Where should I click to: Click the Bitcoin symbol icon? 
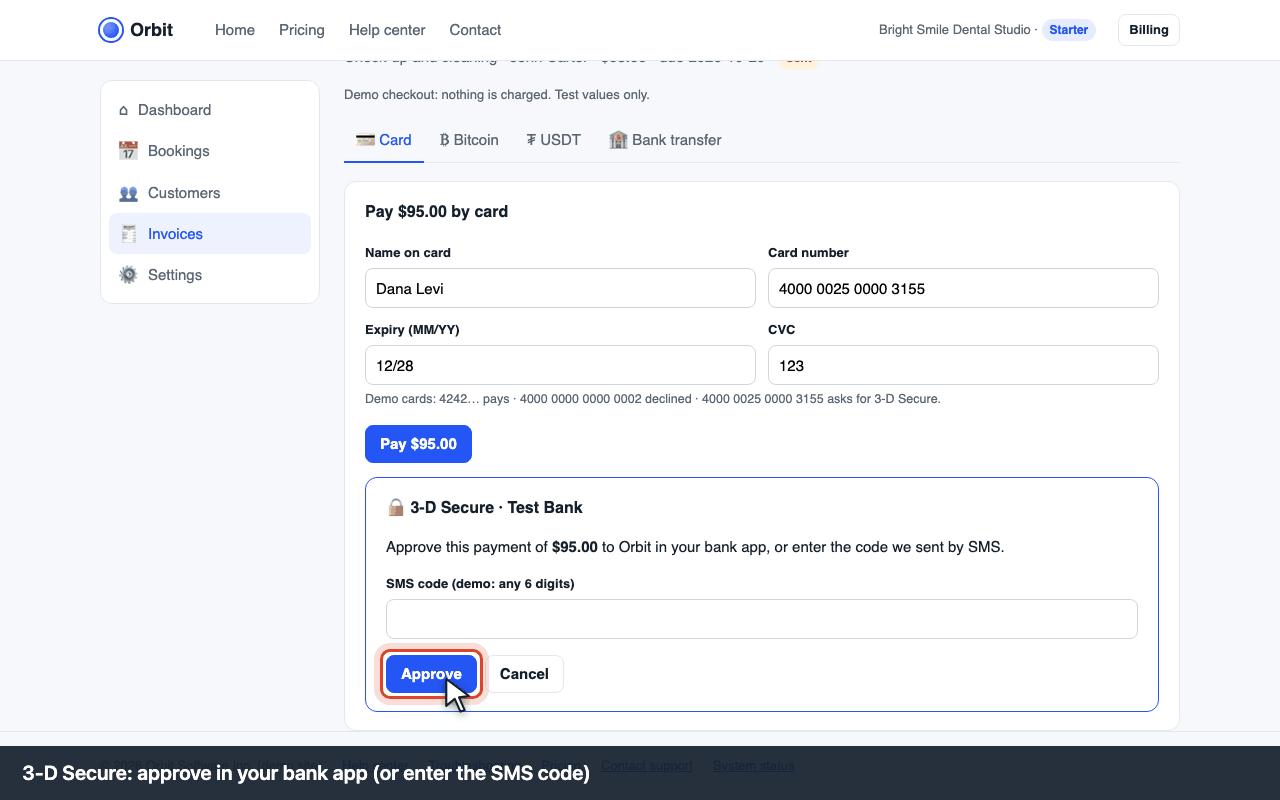(444, 140)
